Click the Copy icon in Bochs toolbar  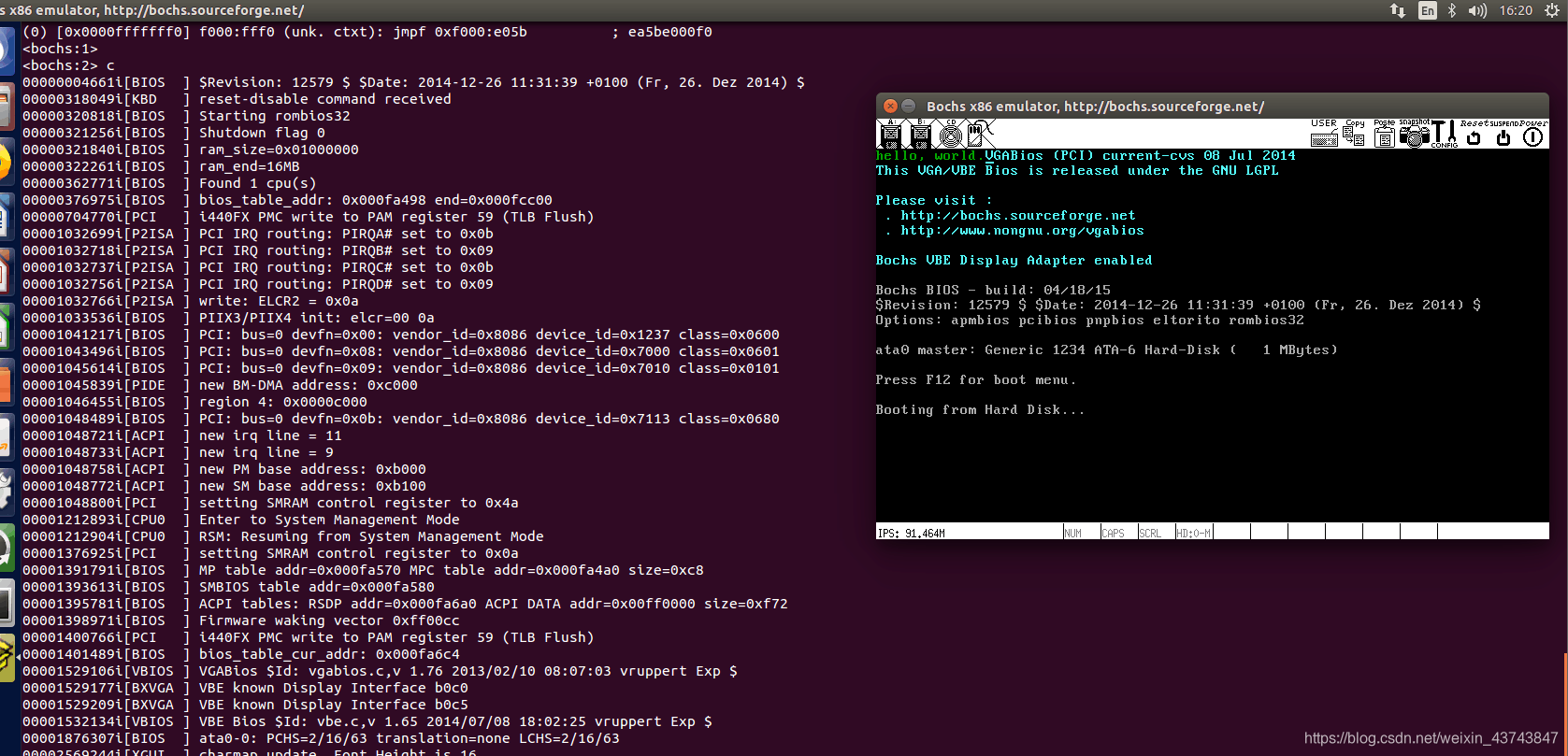pyautogui.click(x=1354, y=134)
